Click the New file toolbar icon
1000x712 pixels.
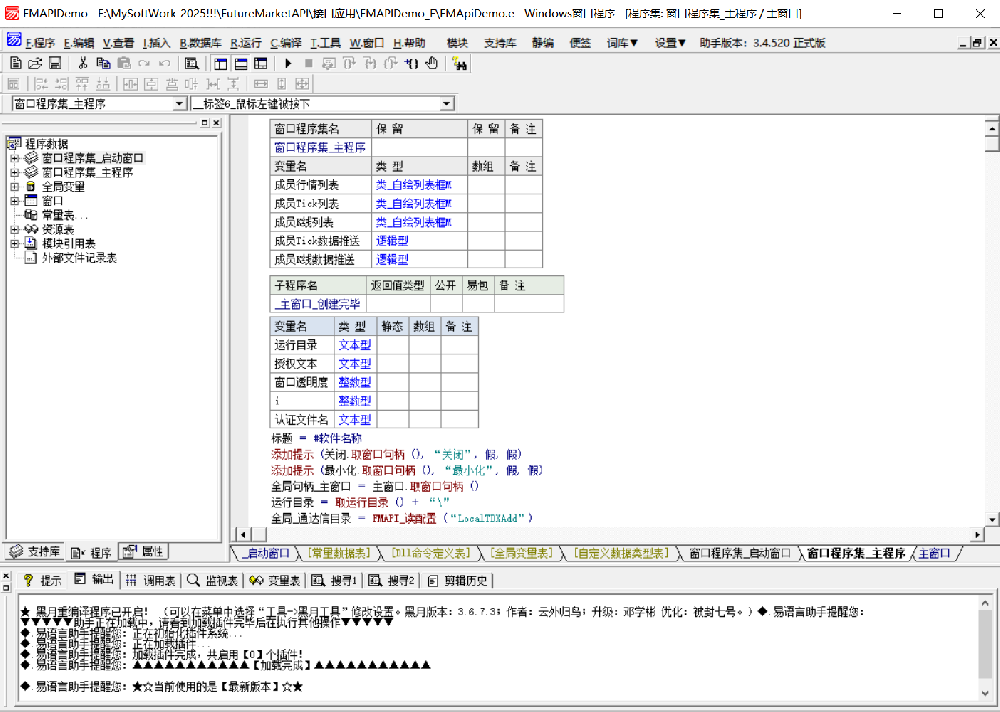(x=15, y=63)
